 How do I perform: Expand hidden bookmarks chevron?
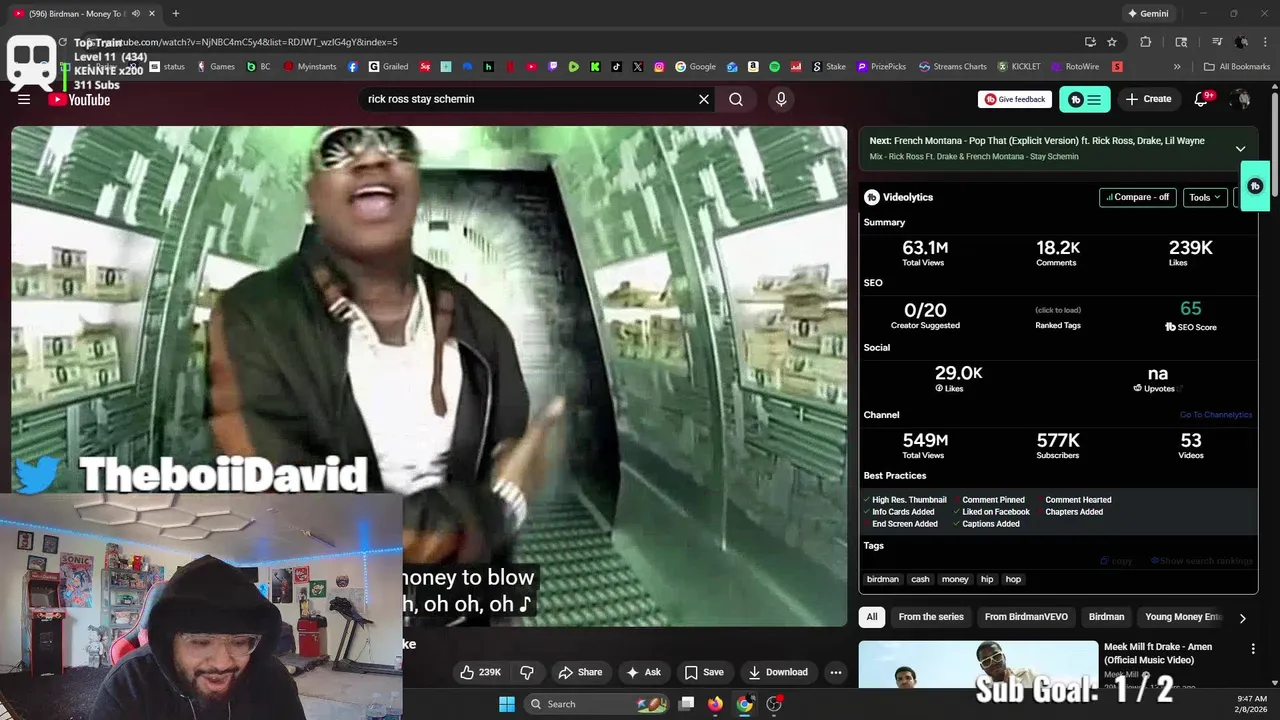click(1177, 67)
